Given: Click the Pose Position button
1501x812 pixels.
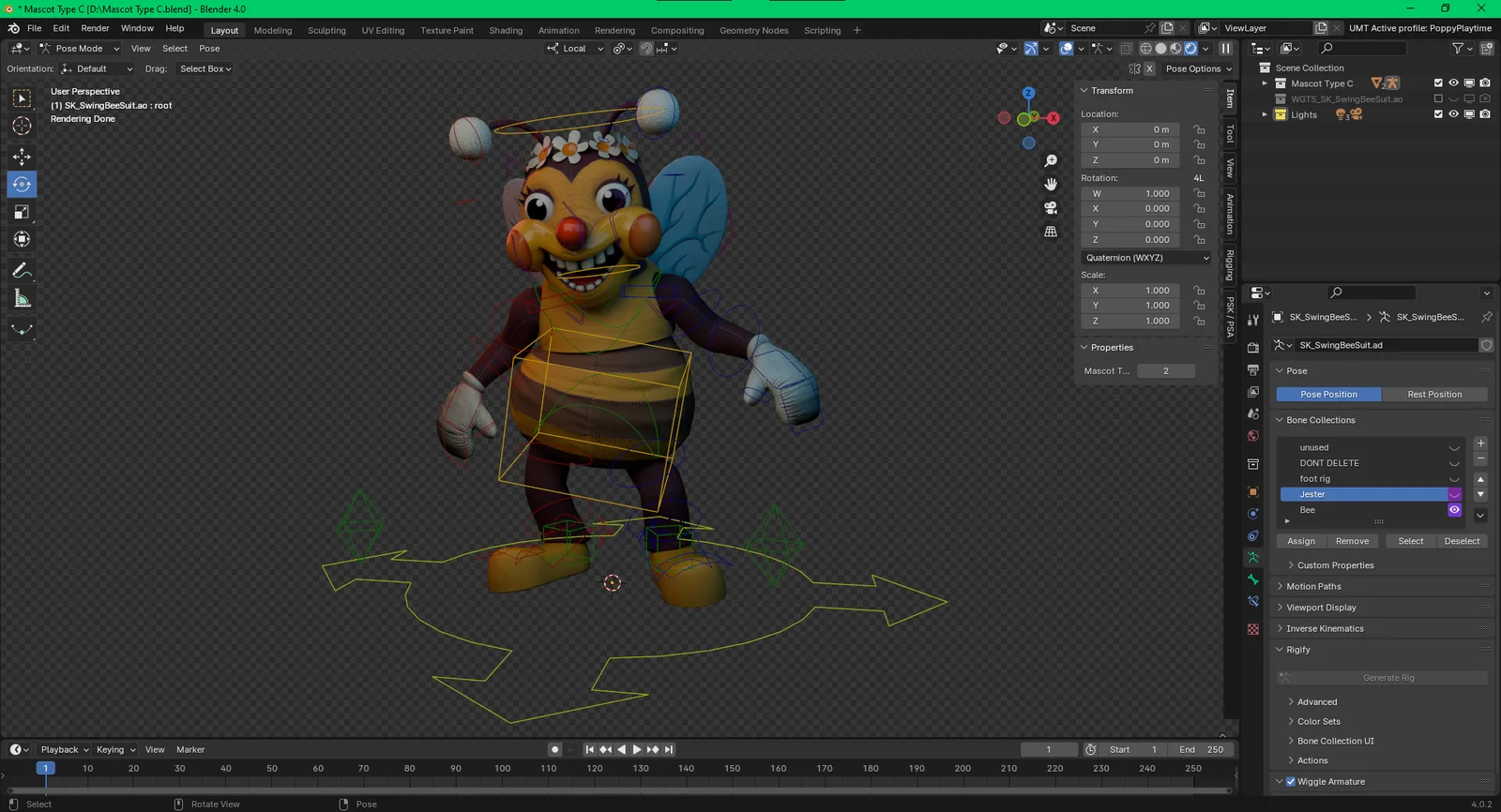Looking at the screenshot, I should tap(1328, 395).
